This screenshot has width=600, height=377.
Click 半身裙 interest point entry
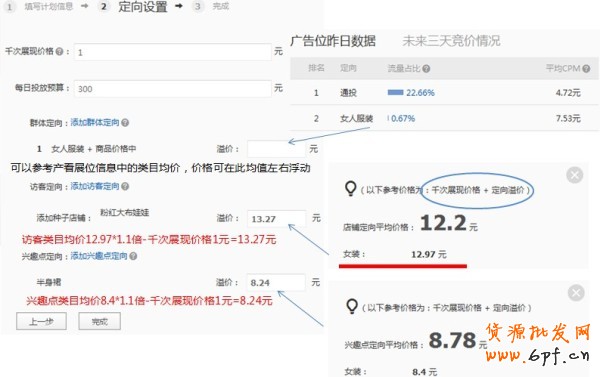(49, 282)
